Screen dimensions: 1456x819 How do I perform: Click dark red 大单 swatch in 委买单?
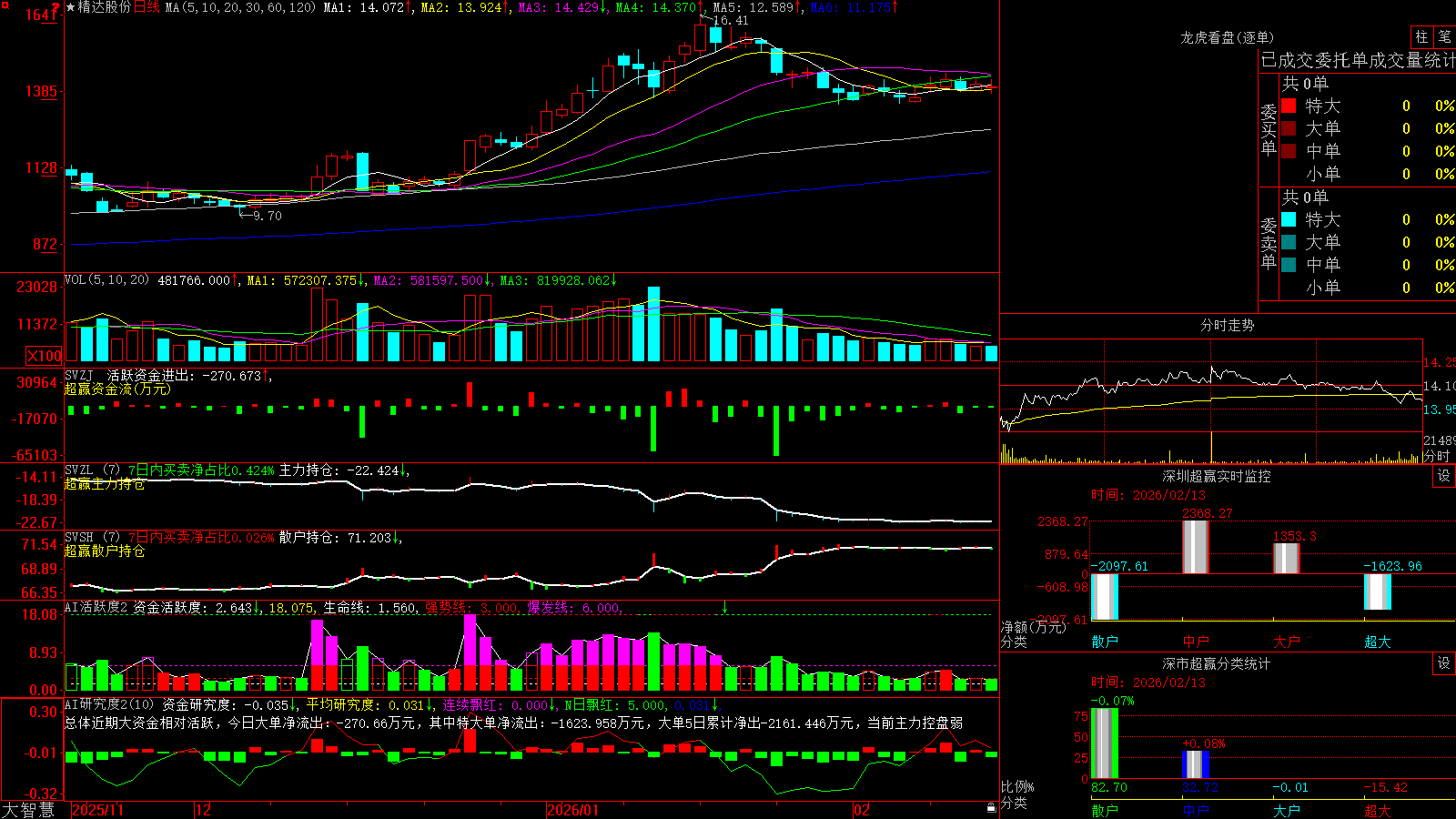(x=1289, y=128)
